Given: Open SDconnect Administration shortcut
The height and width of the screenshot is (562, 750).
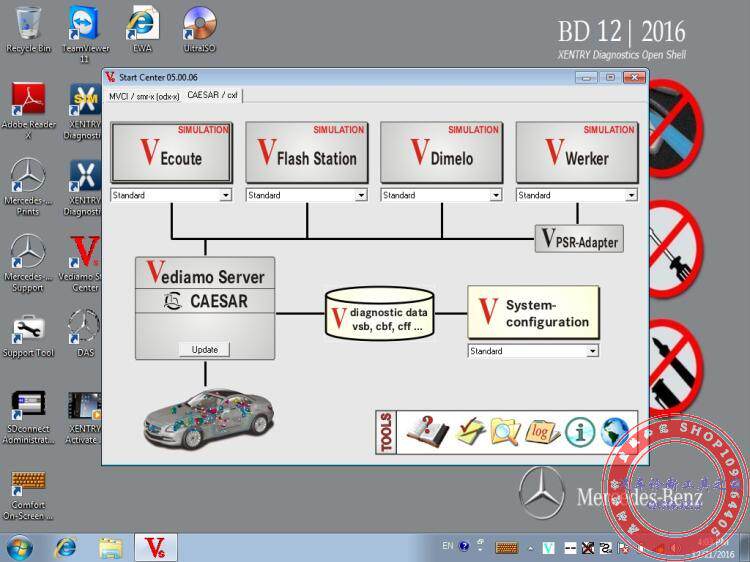Looking at the screenshot, I should (x=28, y=417).
